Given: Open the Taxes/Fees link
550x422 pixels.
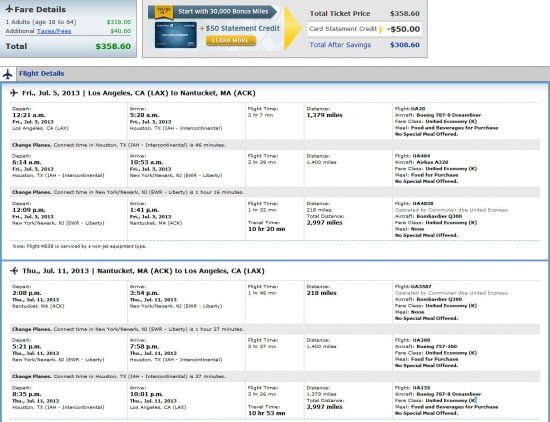Looking at the screenshot, I should tap(54, 31).
